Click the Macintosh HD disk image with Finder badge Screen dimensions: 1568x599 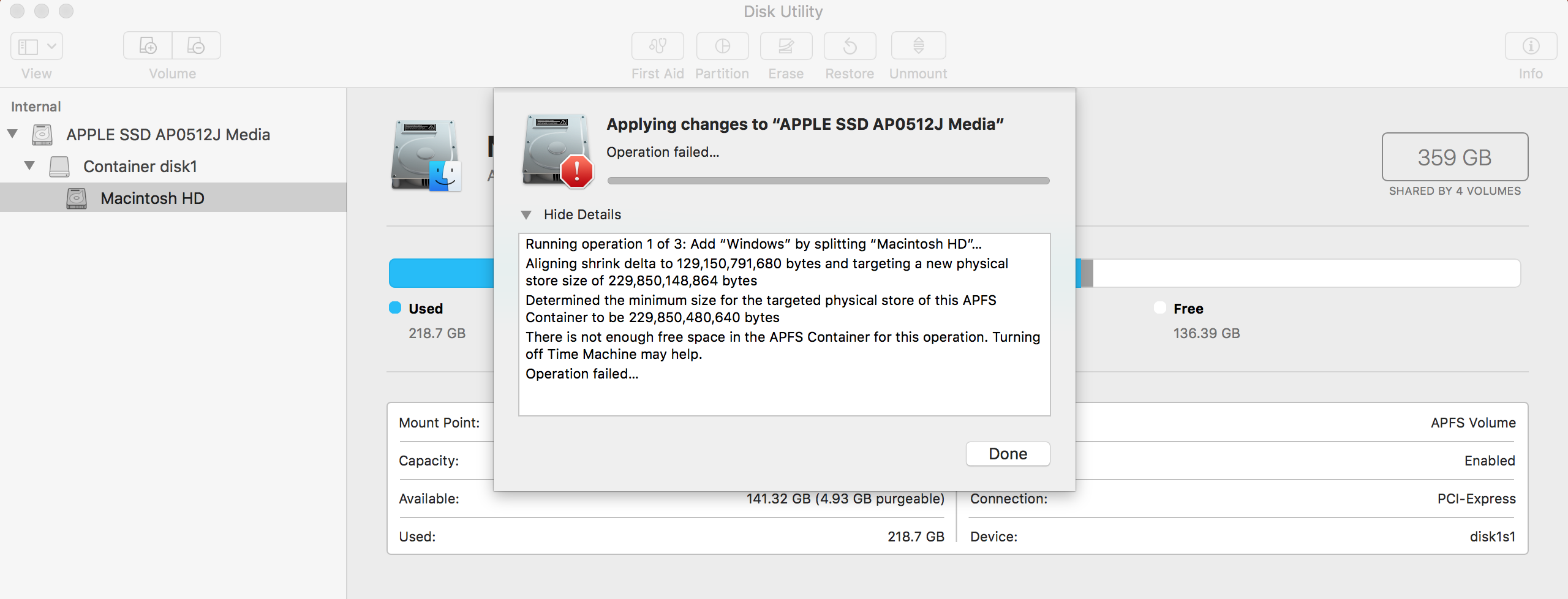click(x=426, y=156)
